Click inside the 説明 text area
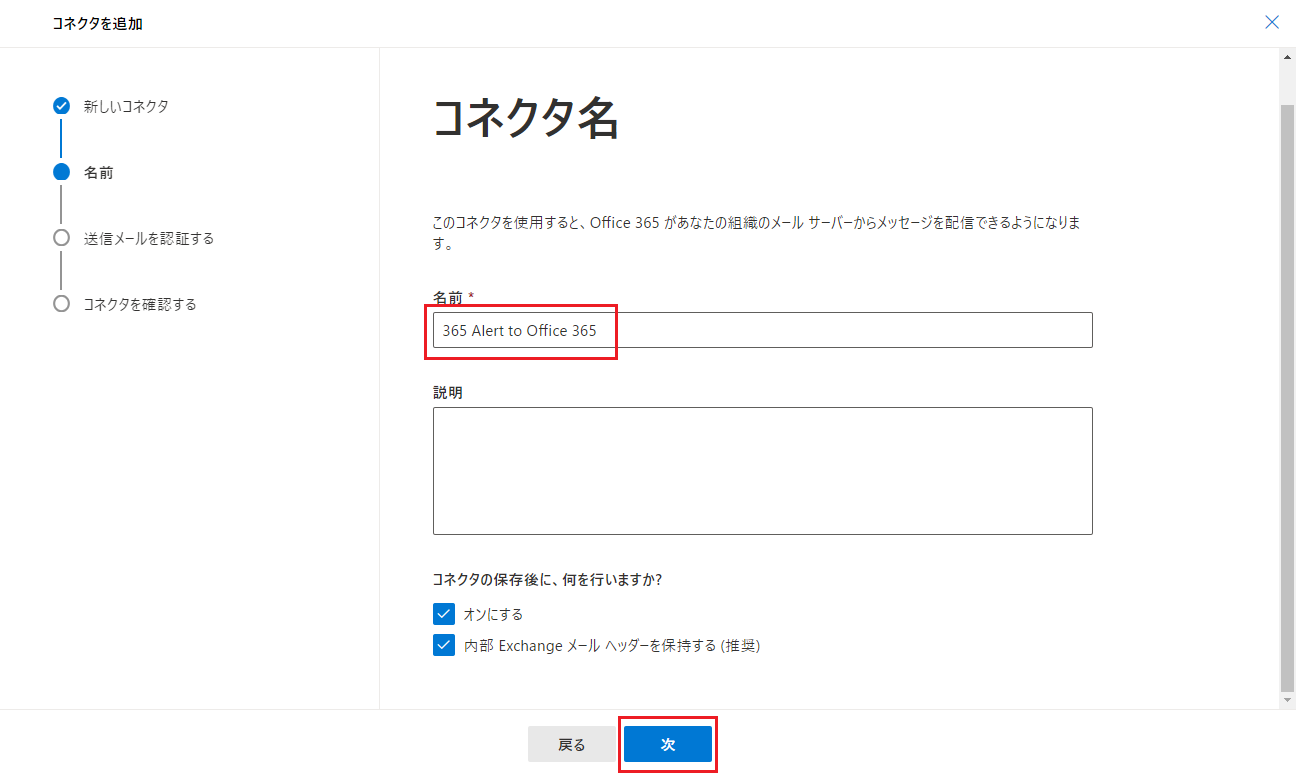The width and height of the screenshot is (1296, 778). [762, 470]
